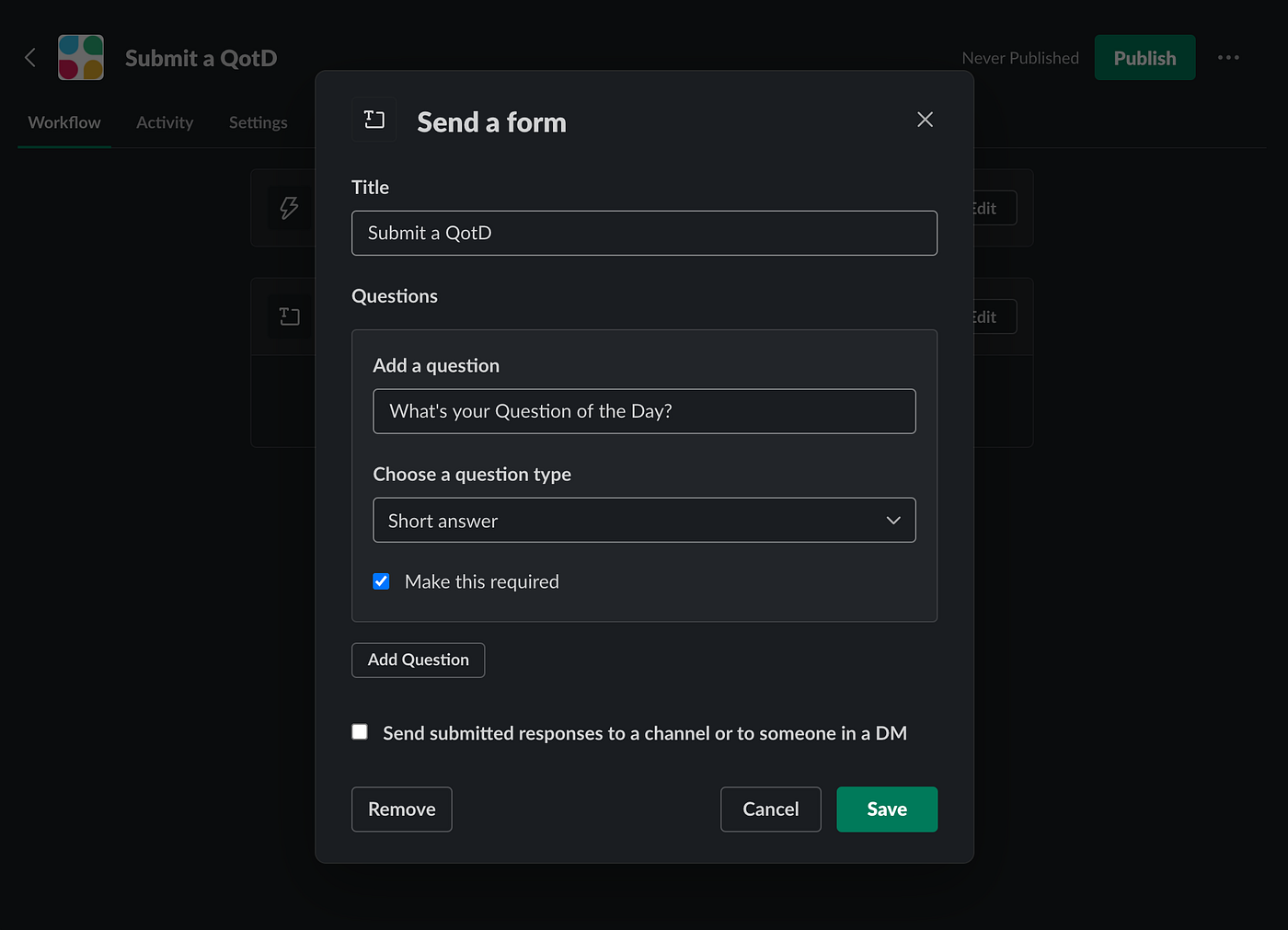Click the form icon beside Send a form
The width and height of the screenshot is (1288, 930).
[x=374, y=120]
